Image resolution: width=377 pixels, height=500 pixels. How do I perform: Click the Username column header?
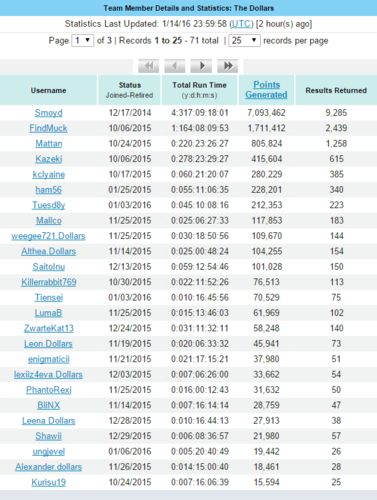(48, 90)
